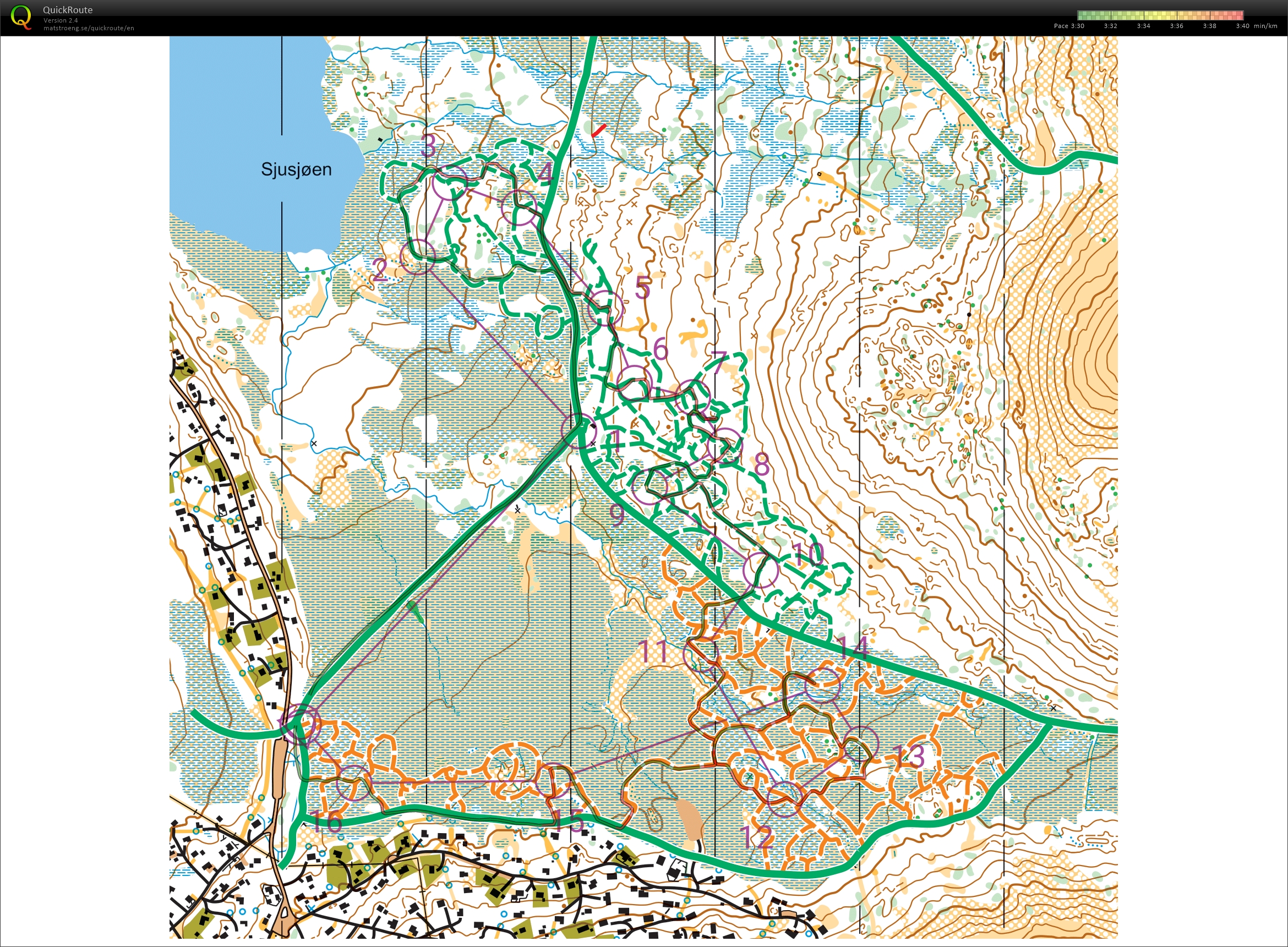Click the 3:36 pace legend value
The height and width of the screenshot is (947, 1288).
[x=1176, y=26]
